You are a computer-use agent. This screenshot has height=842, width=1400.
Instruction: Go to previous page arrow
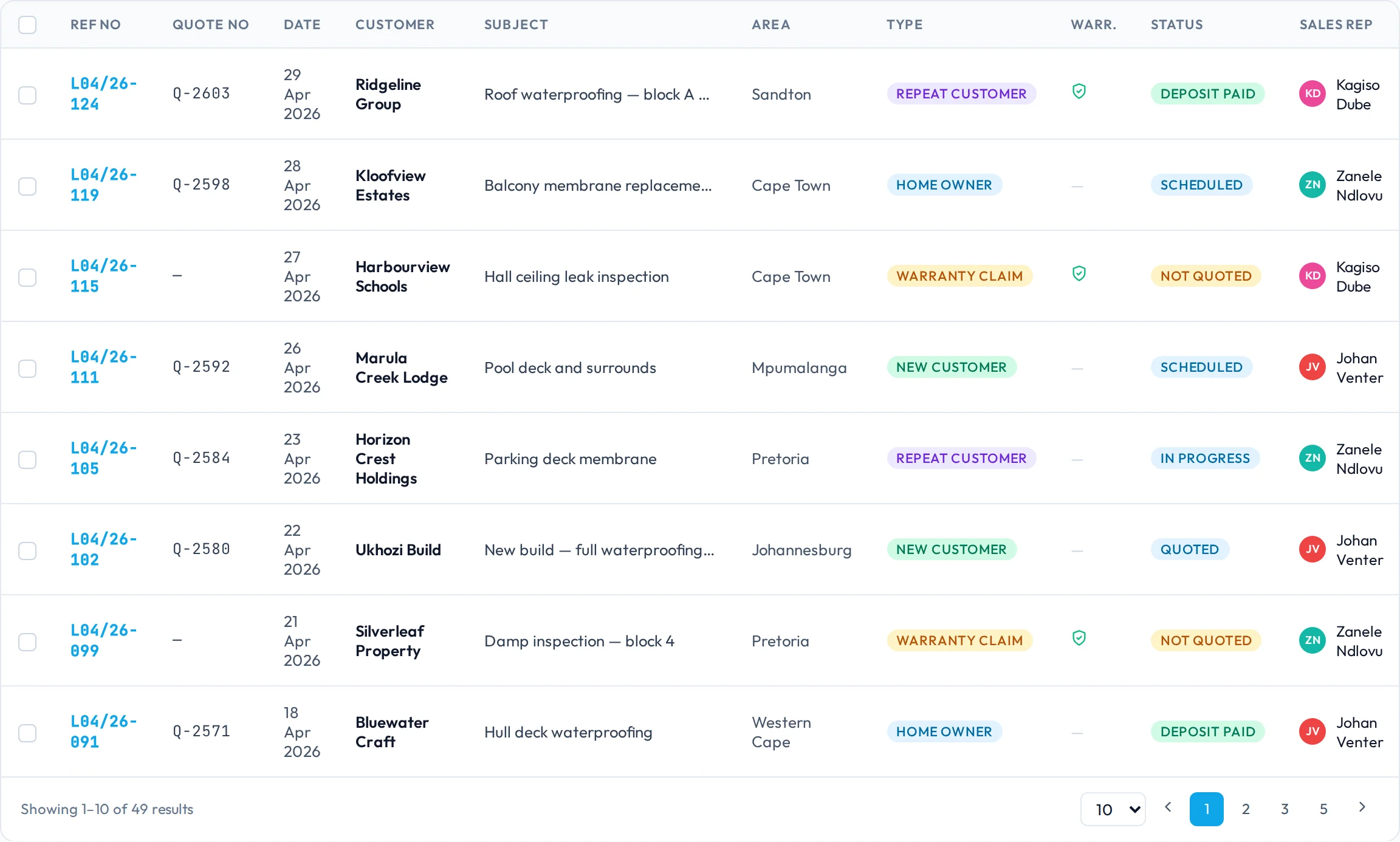[1168, 808]
